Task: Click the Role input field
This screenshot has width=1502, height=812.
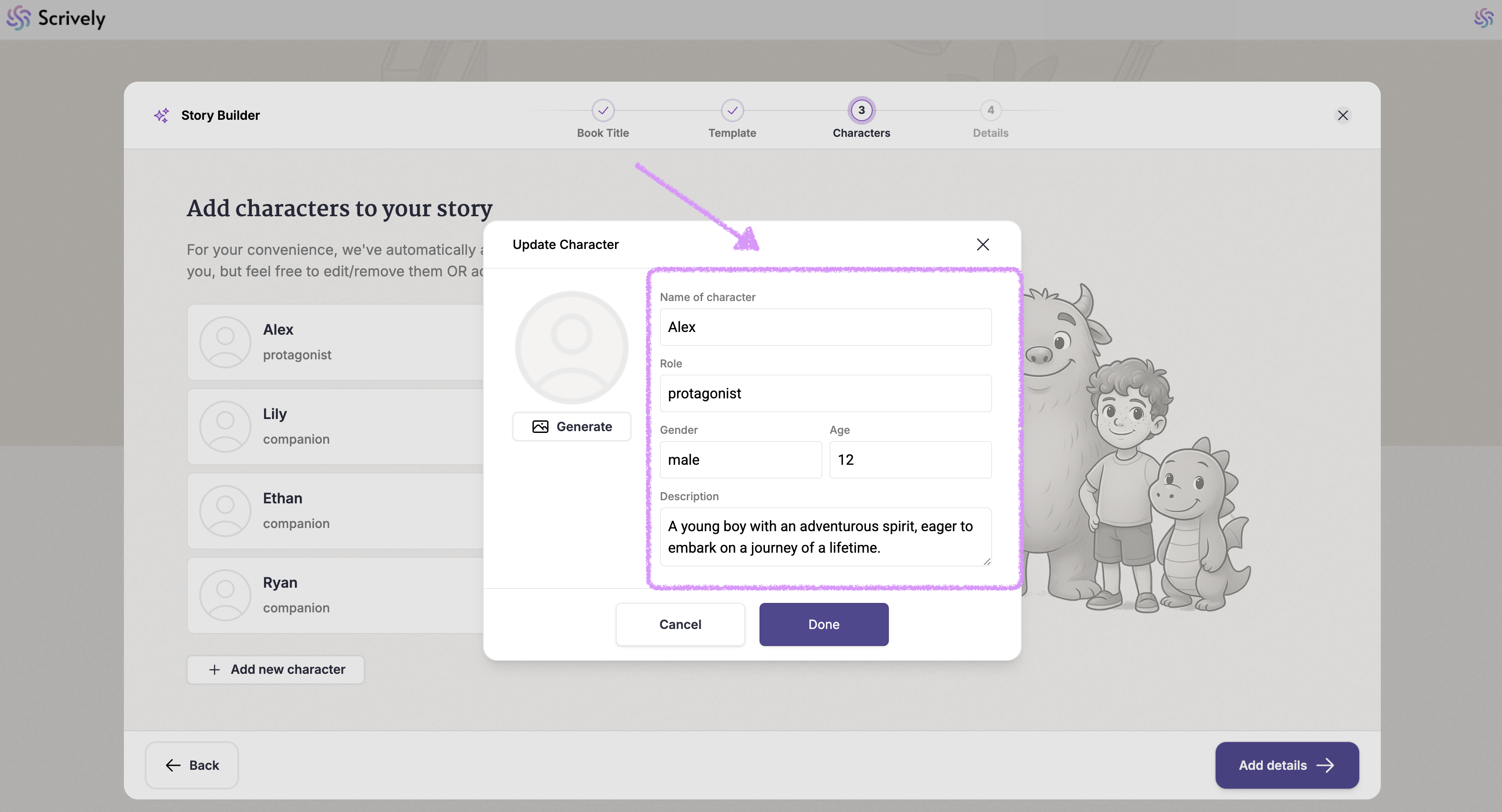Action: point(825,393)
